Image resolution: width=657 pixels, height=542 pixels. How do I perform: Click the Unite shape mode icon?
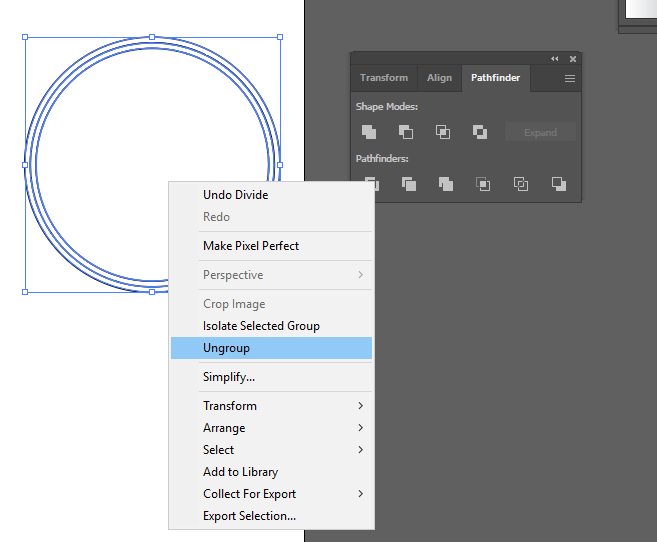369,132
